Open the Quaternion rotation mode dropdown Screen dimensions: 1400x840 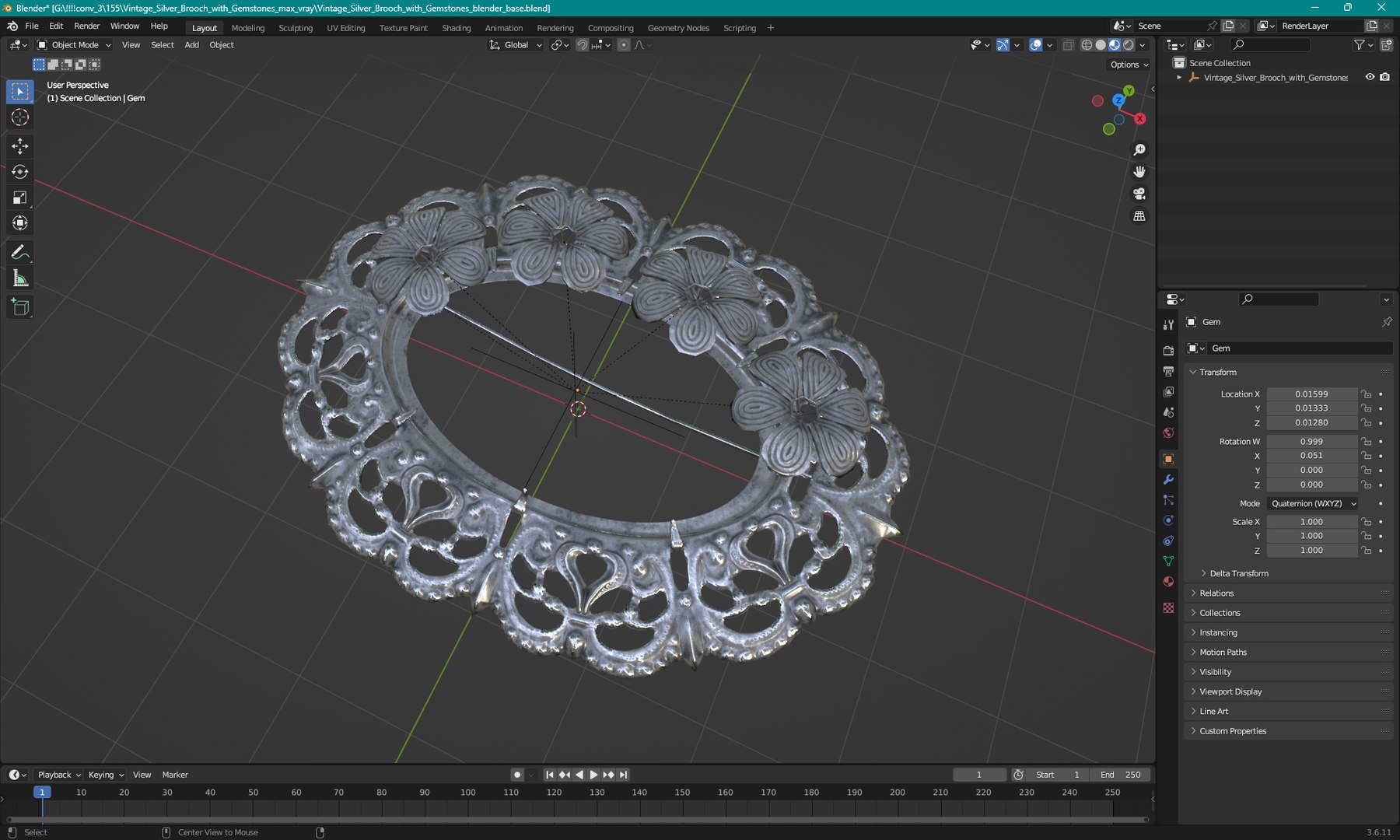(1312, 504)
